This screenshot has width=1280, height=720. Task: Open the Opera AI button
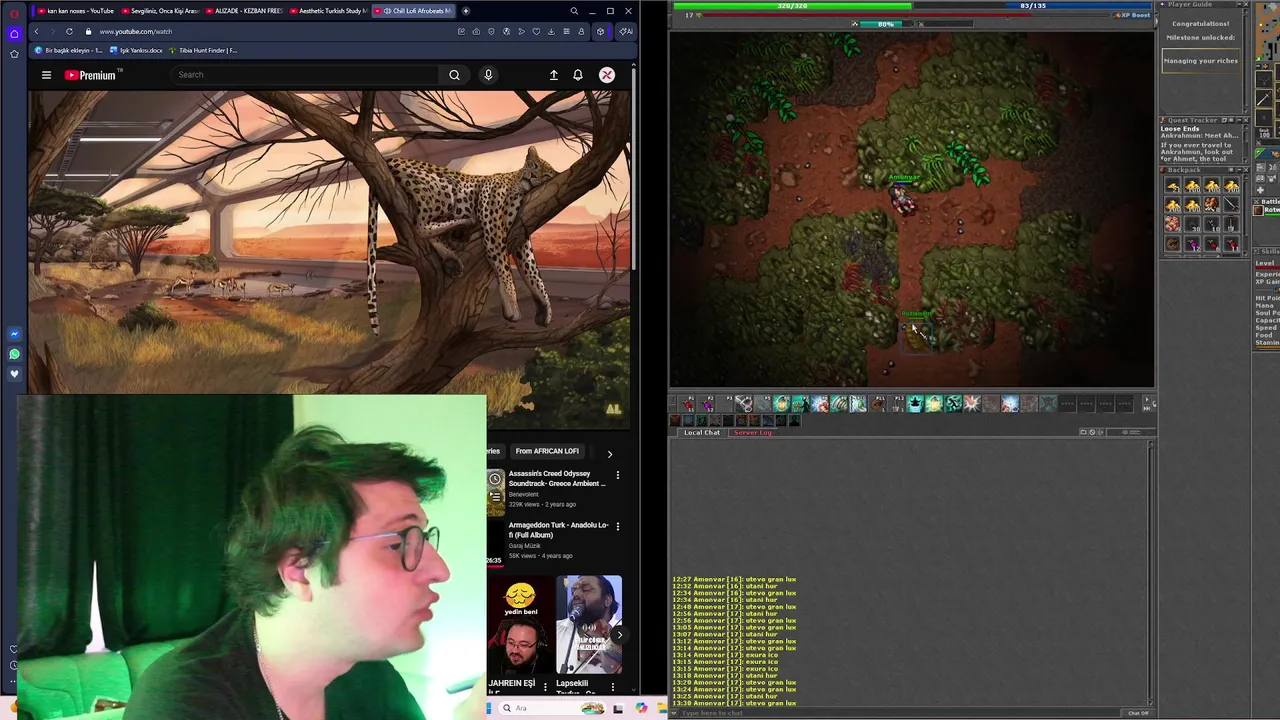pyautogui.click(x=625, y=31)
